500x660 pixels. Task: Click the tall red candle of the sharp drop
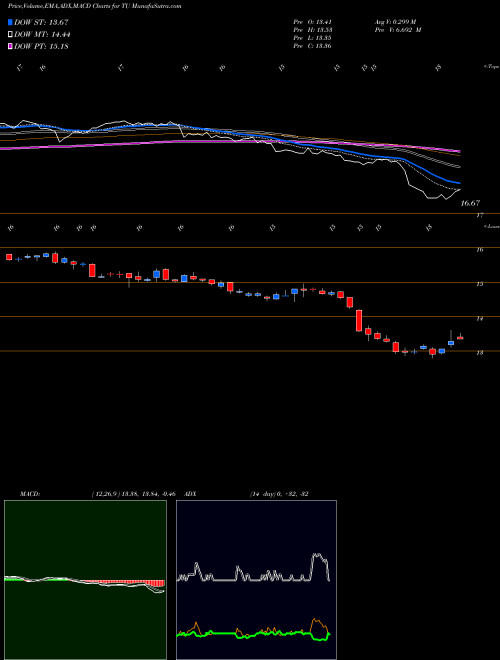pos(359,320)
